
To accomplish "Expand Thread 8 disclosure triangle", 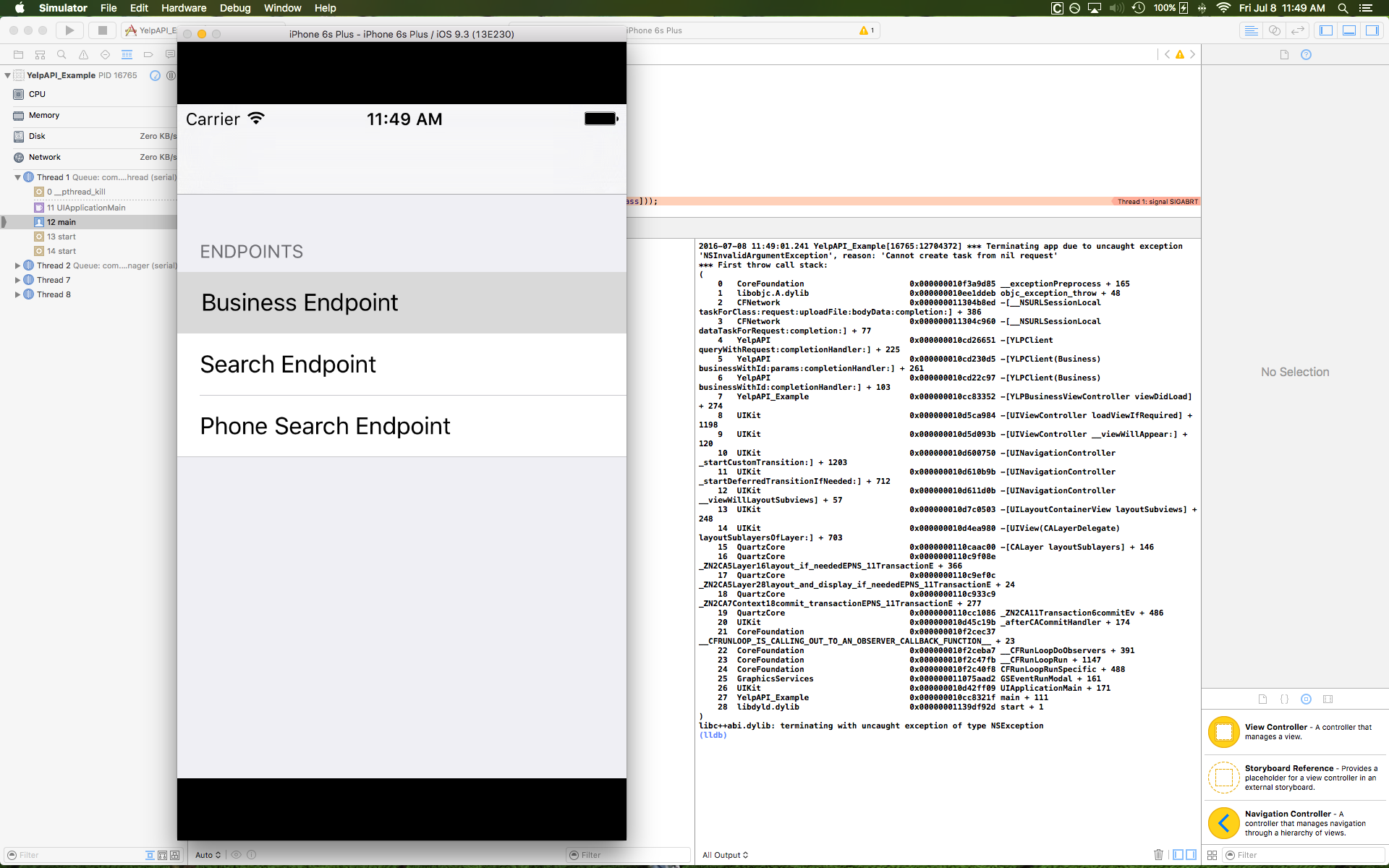I will 17,294.
